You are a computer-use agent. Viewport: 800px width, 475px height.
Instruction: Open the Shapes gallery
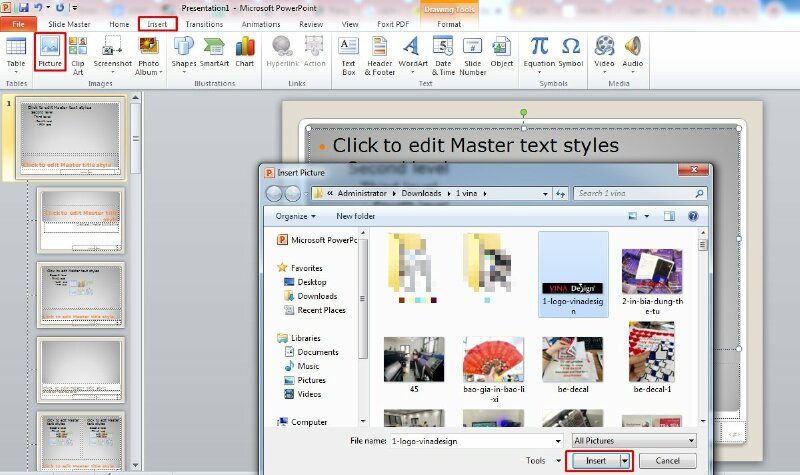coord(184,55)
